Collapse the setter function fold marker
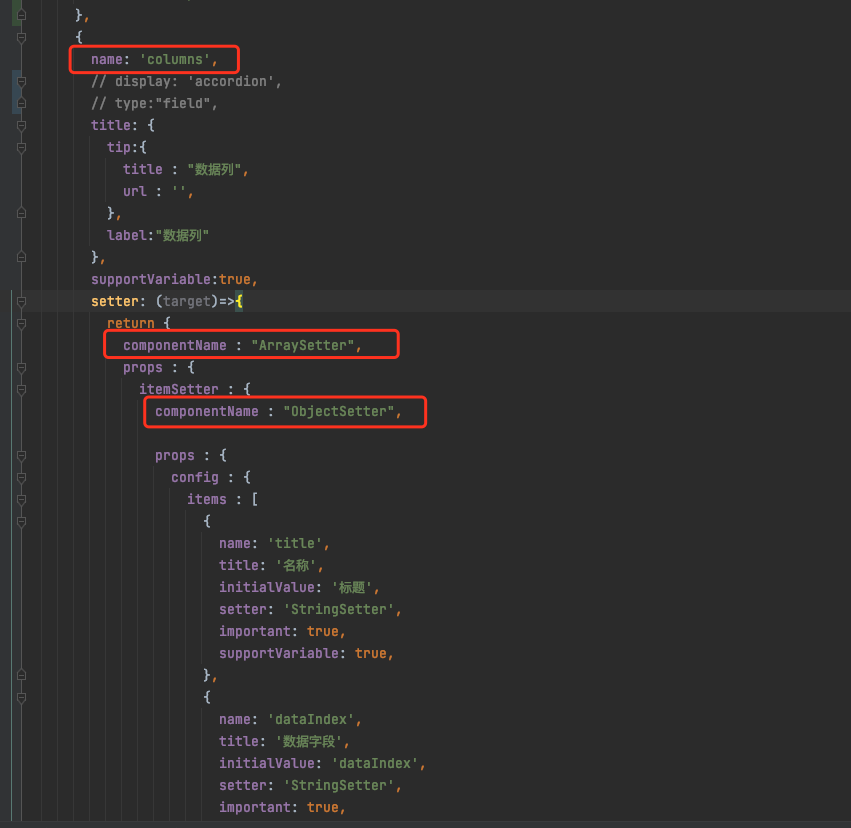851x828 pixels. click(20, 301)
